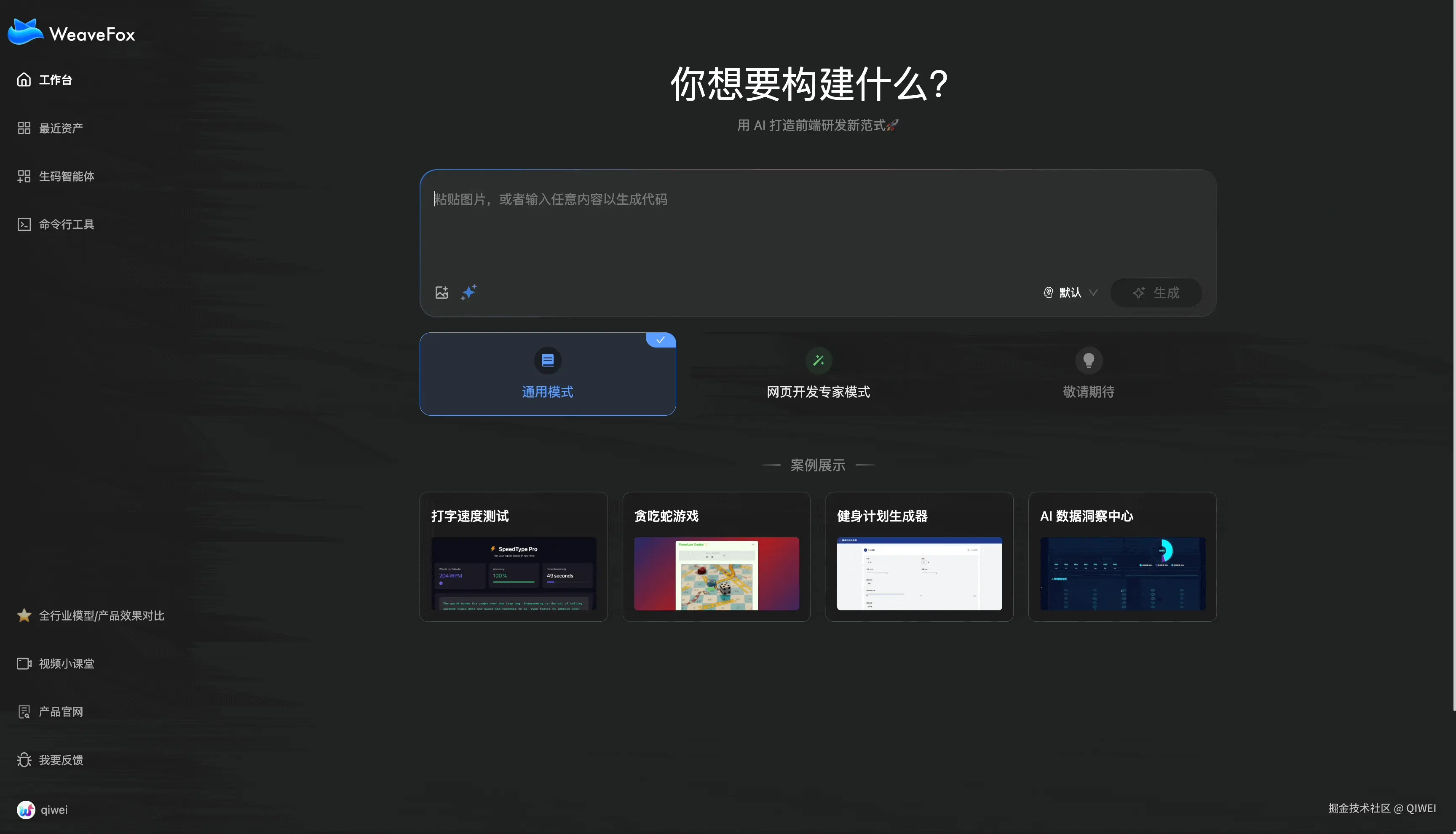Click the 生码智能体 grid icon
Screen dimensions: 1456x834
pos(24,176)
